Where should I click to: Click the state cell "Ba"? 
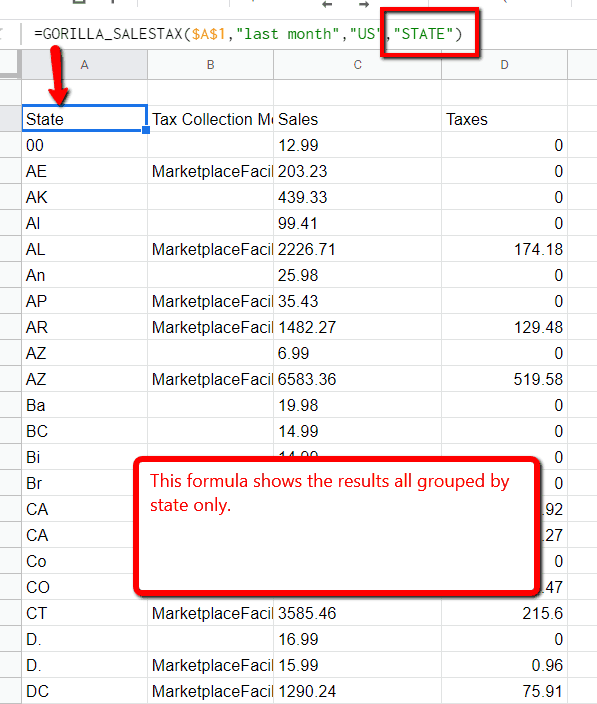(x=84, y=405)
